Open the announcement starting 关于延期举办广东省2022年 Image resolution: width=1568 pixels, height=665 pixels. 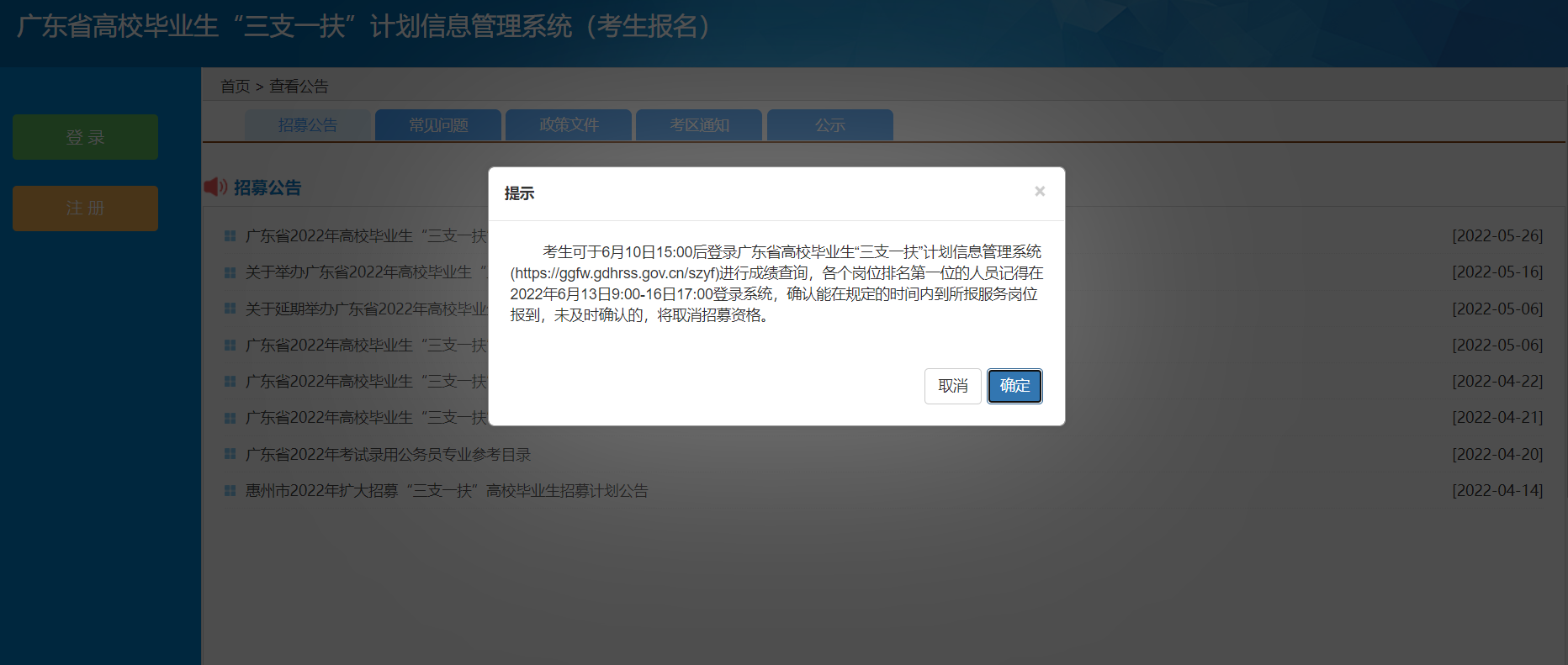366,309
